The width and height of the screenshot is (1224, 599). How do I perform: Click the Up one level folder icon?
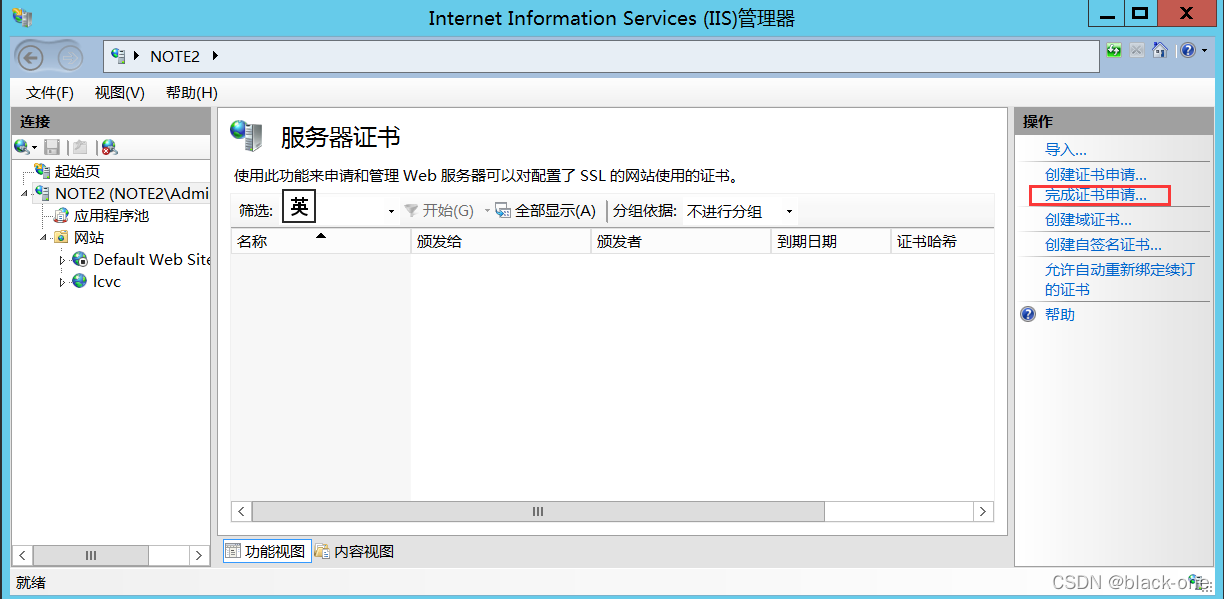pyautogui.click(x=80, y=147)
